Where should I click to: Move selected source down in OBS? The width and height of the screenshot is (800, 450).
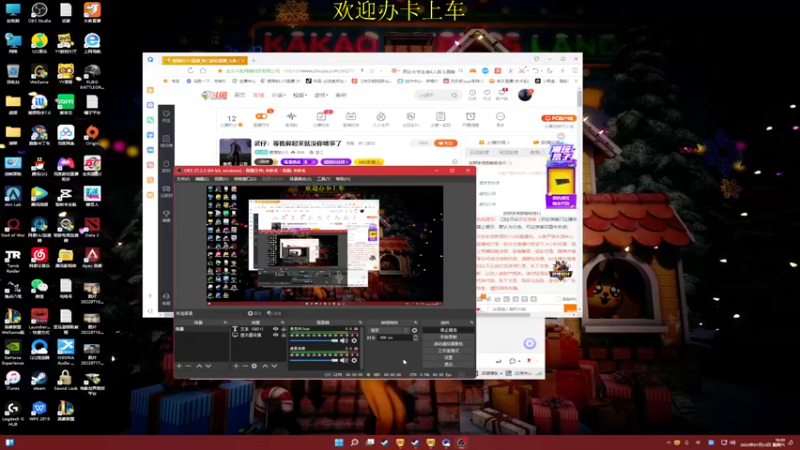[274, 366]
